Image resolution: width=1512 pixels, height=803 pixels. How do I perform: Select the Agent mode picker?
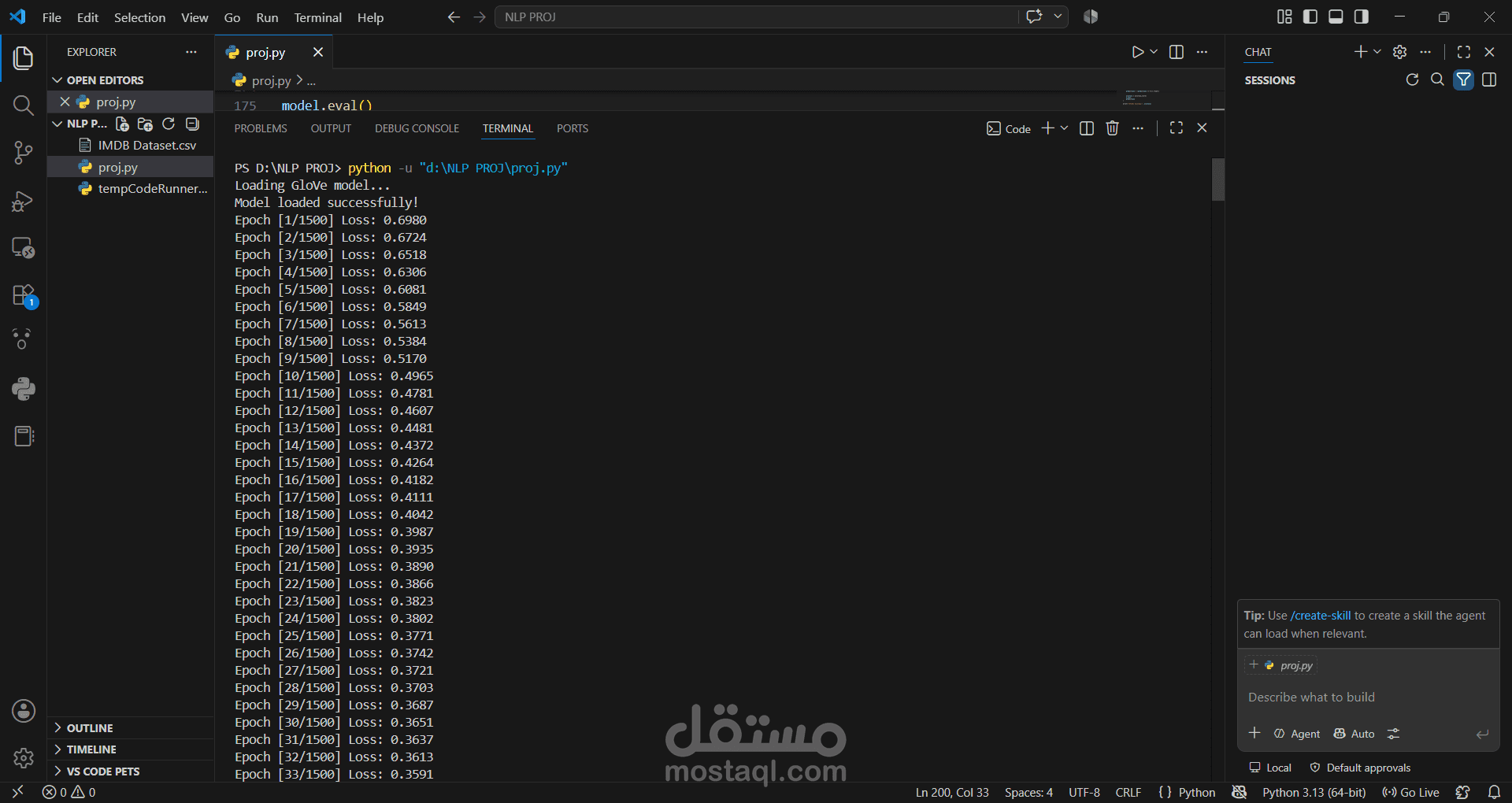point(1296,734)
